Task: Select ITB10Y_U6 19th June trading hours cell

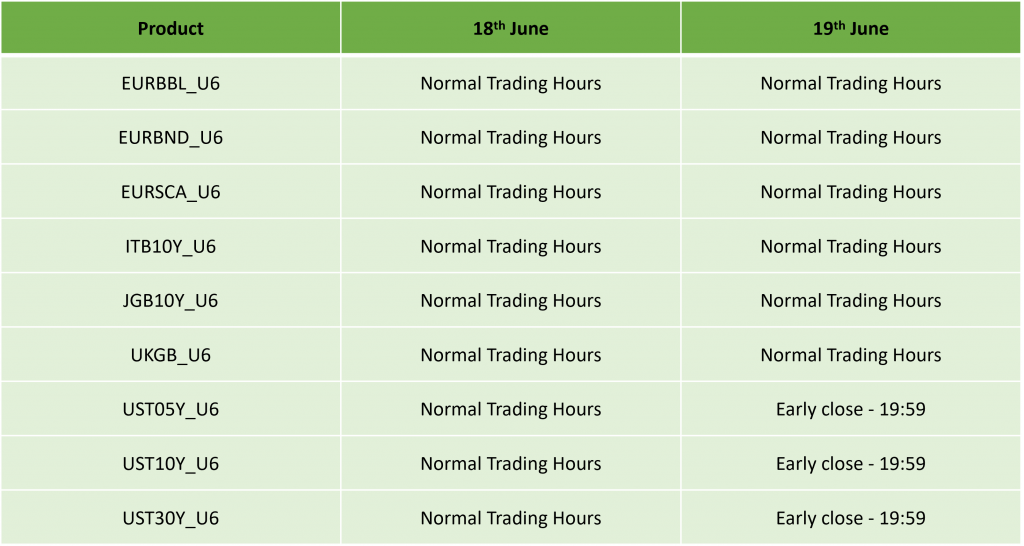Action: click(x=851, y=246)
